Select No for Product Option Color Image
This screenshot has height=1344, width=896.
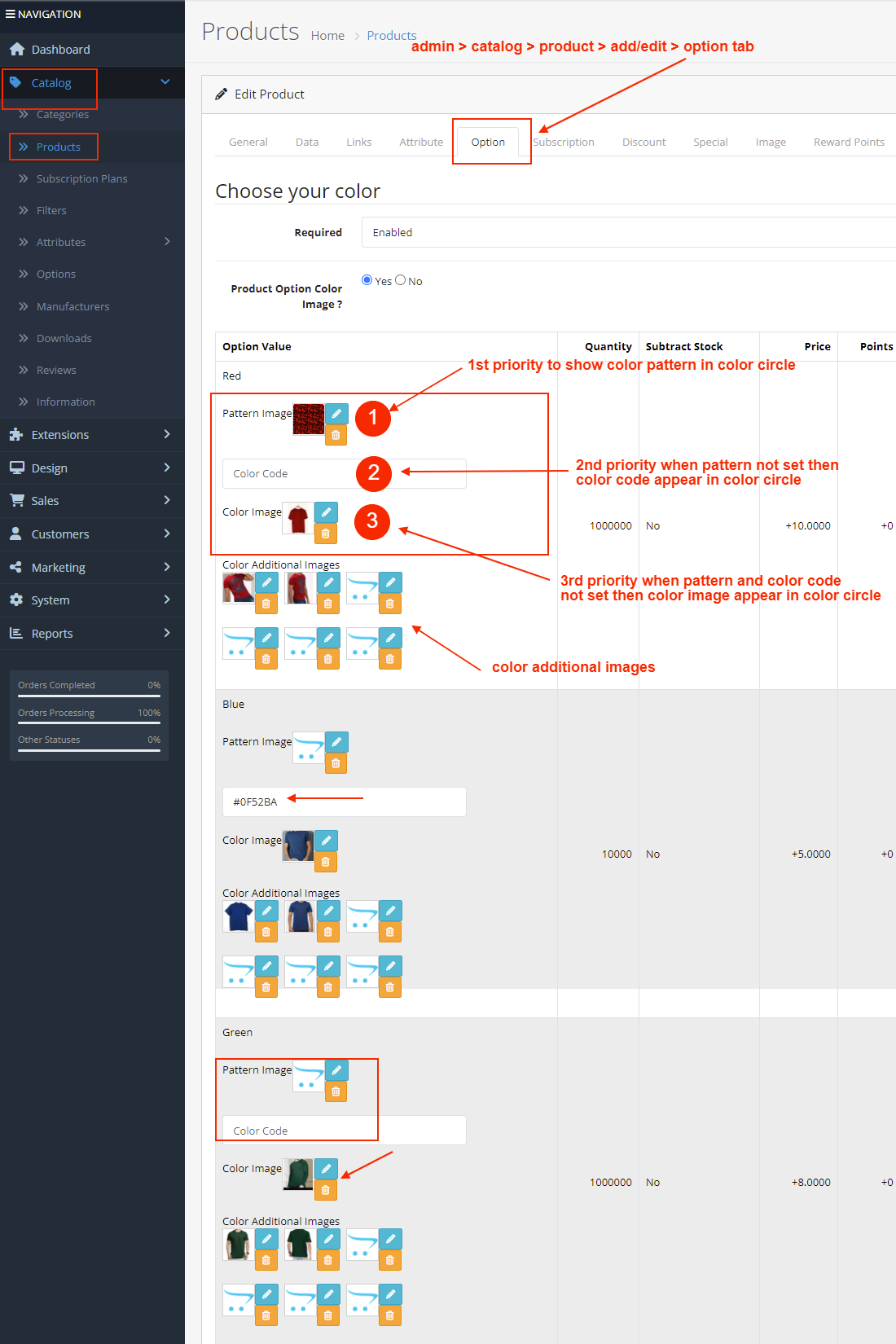click(x=401, y=280)
